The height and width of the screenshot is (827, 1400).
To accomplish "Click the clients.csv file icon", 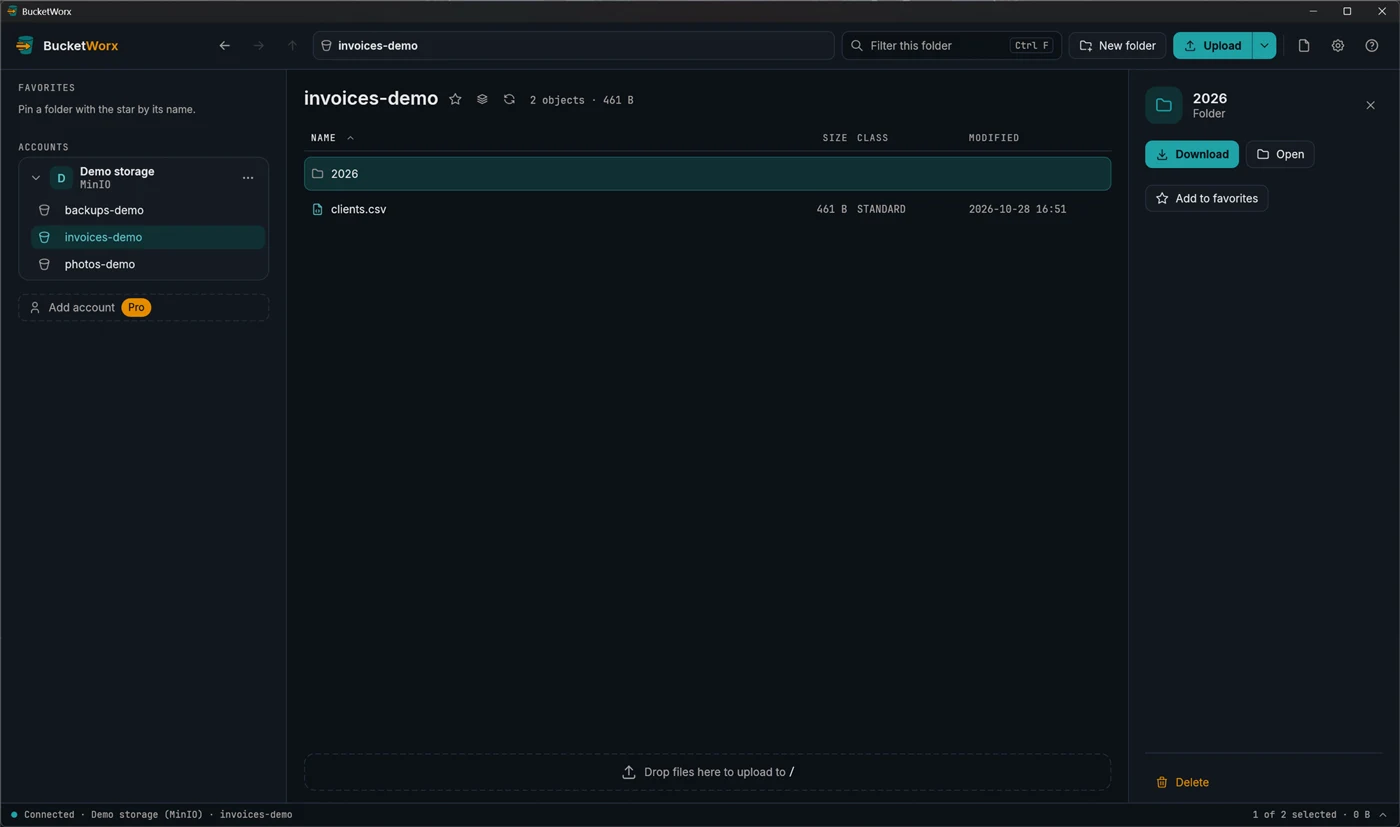I will coord(317,209).
